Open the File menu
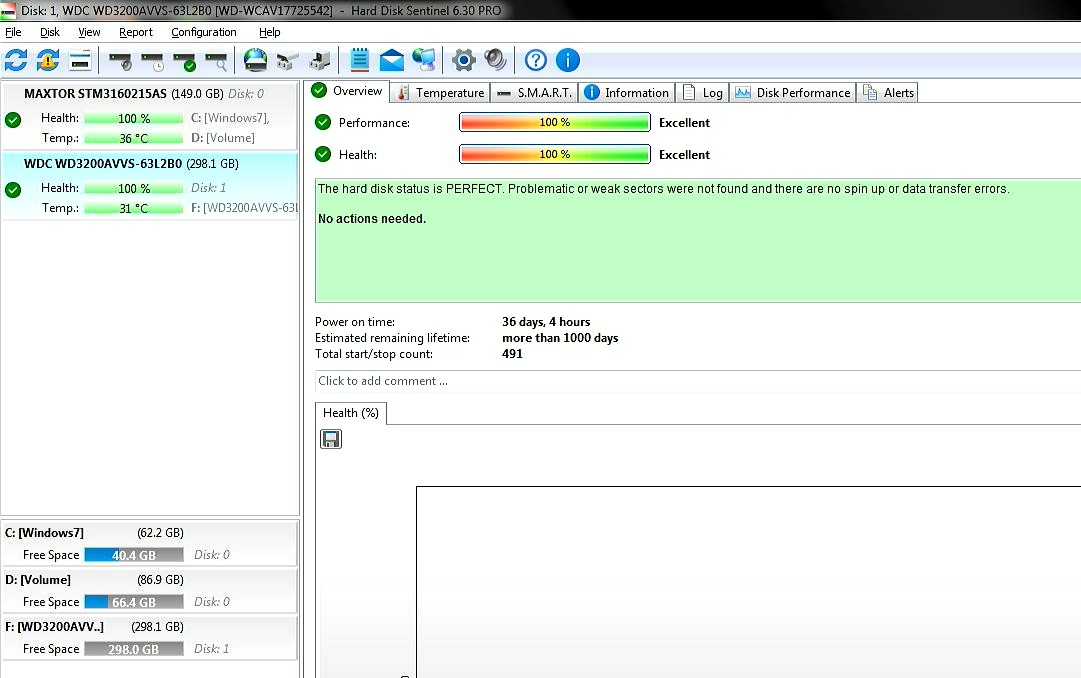 point(13,32)
